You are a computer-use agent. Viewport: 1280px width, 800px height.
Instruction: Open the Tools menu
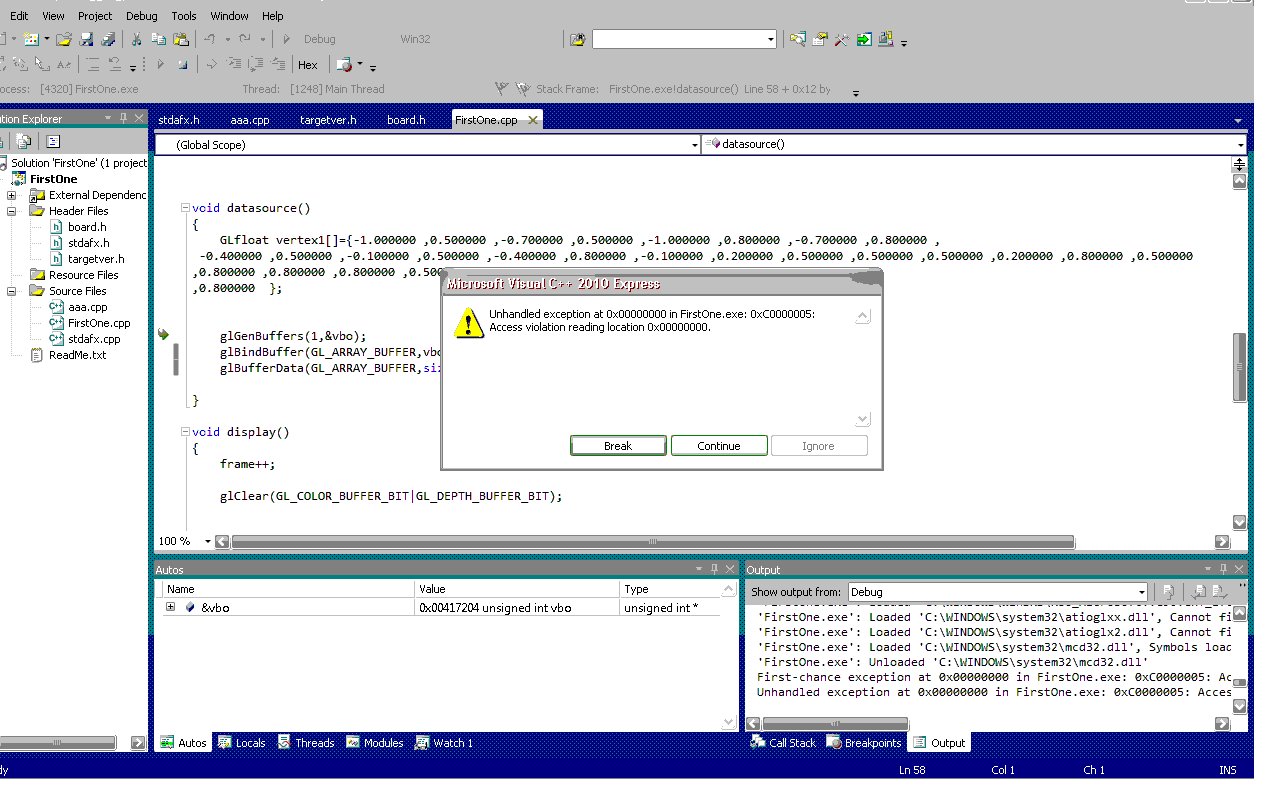pos(184,16)
